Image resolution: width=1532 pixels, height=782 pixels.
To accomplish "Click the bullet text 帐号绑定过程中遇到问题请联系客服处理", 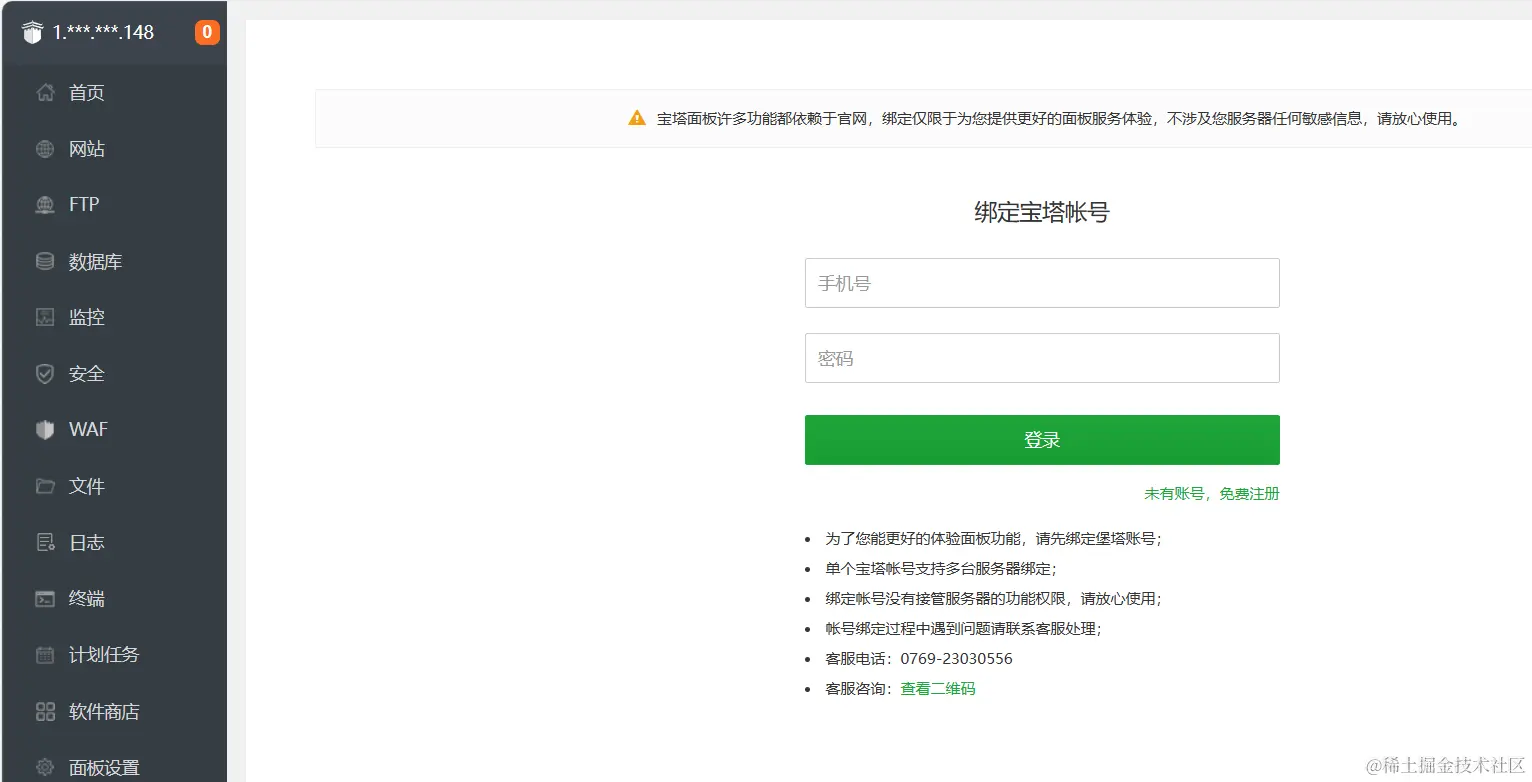I will coord(963,629).
